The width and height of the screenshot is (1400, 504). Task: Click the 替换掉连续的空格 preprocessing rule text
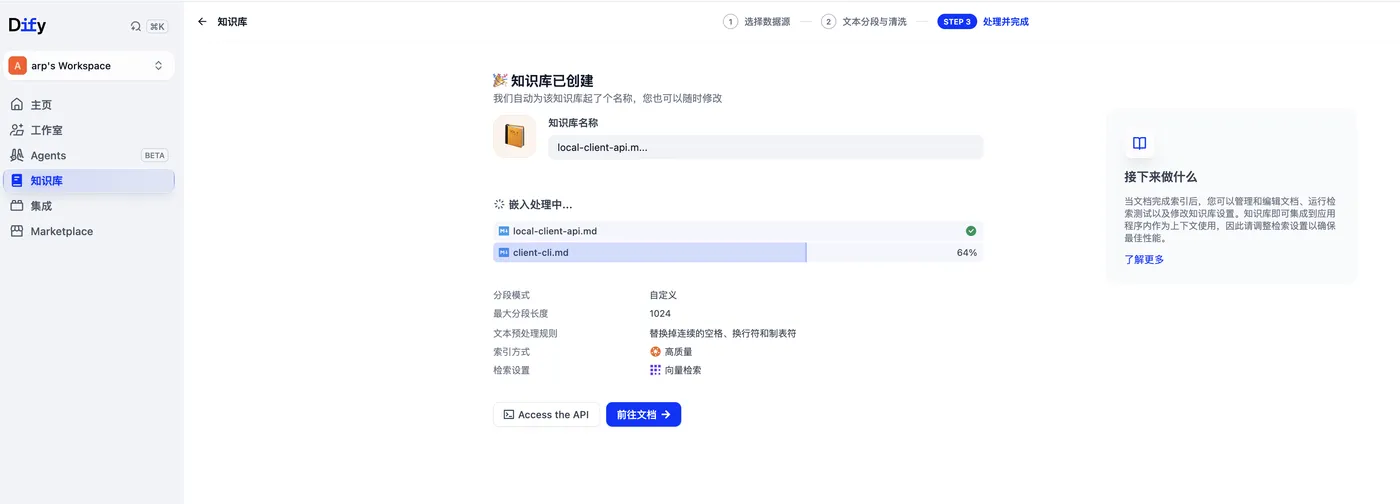point(722,333)
